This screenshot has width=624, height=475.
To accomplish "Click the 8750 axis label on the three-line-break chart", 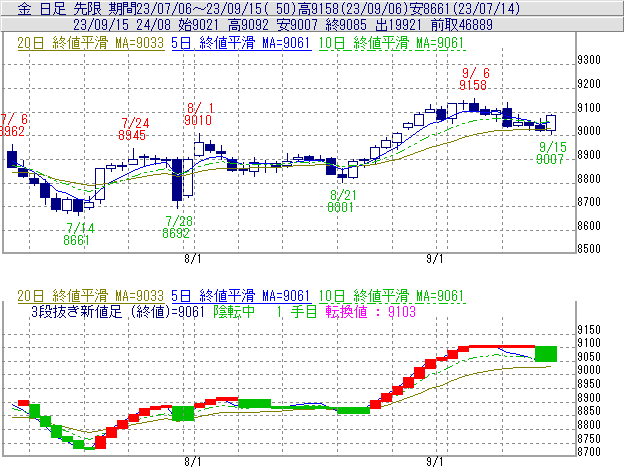I will click(x=589, y=438).
